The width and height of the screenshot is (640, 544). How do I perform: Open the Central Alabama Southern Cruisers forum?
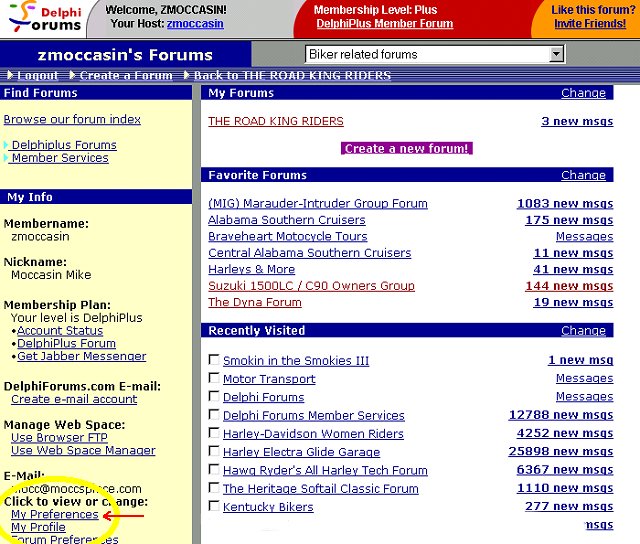(310, 253)
